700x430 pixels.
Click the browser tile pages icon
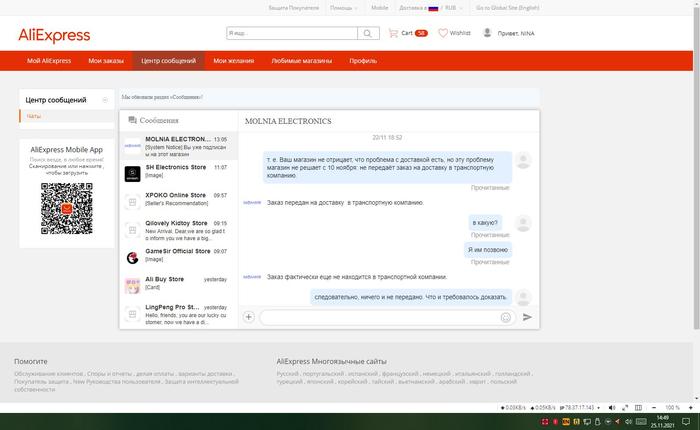point(638,408)
